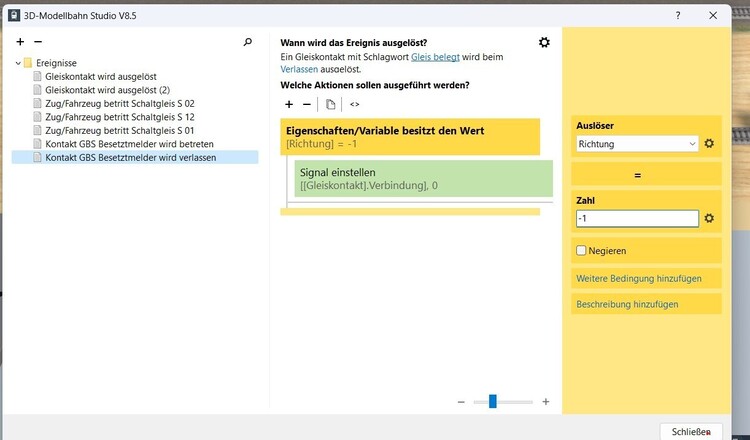Select the Ereignisse folder label

pyautogui.click(x=56, y=63)
